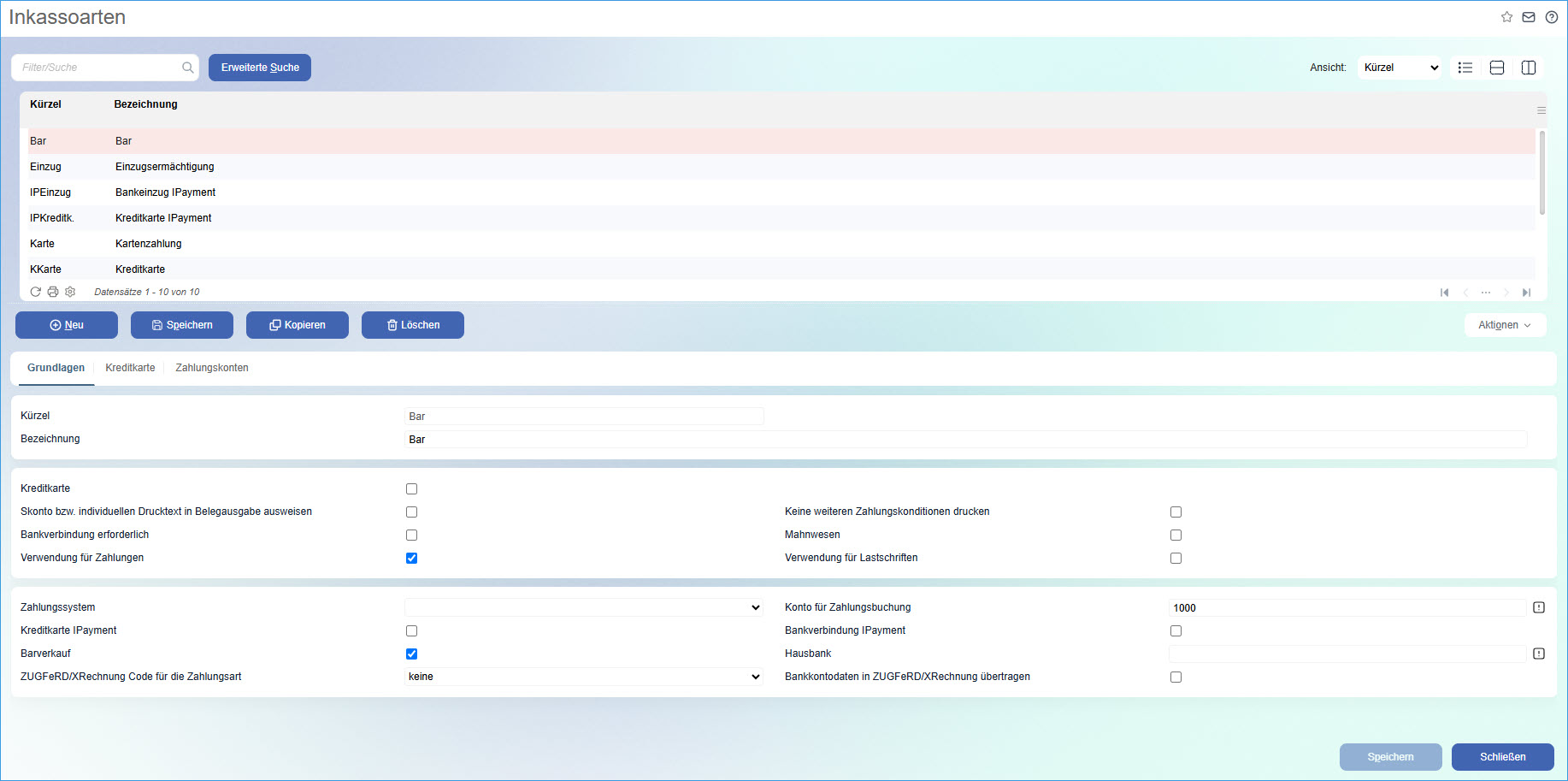
Task: Open table settings gear icon
Action: click(x=70, y=292)
